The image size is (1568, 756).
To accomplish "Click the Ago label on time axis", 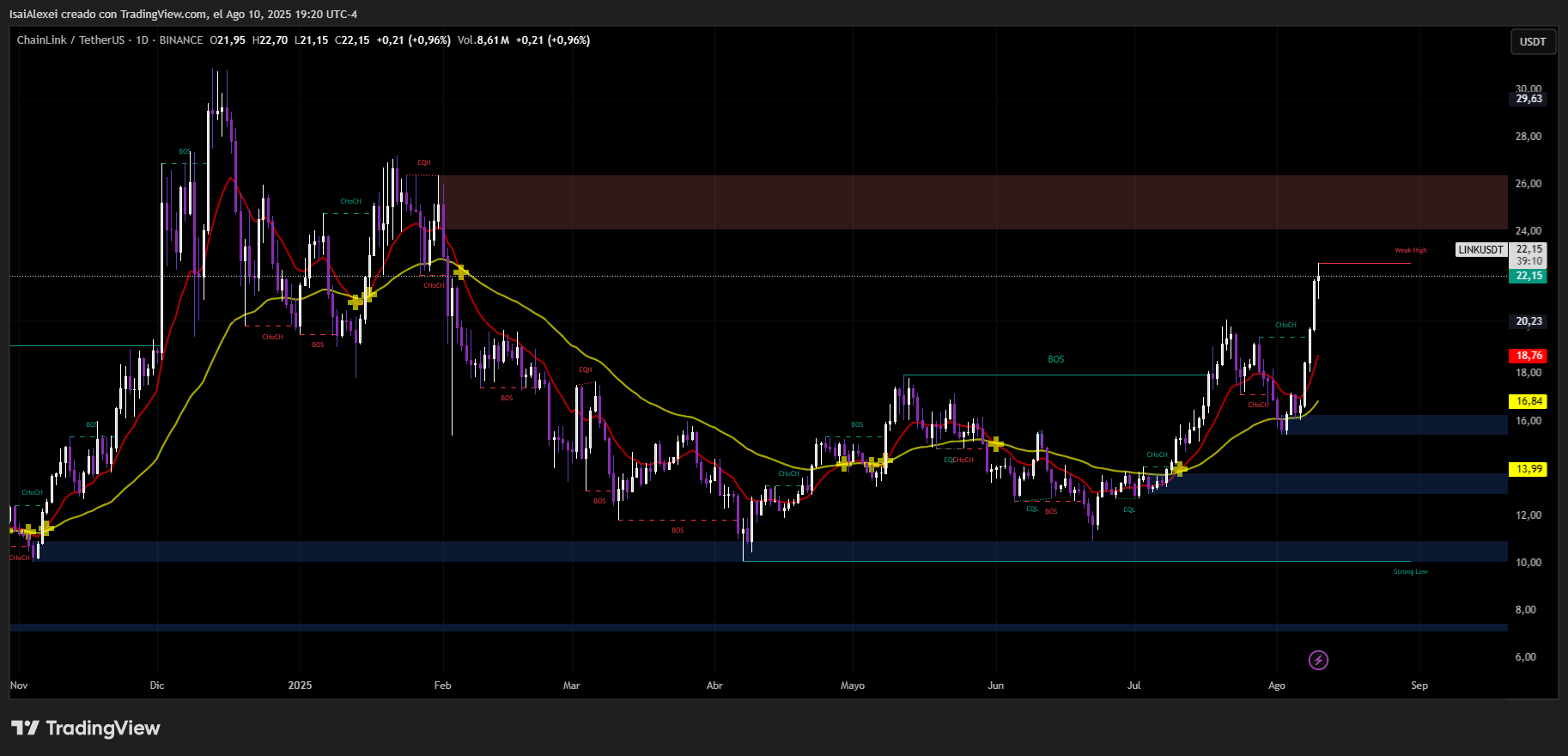I will [1277, 686].
